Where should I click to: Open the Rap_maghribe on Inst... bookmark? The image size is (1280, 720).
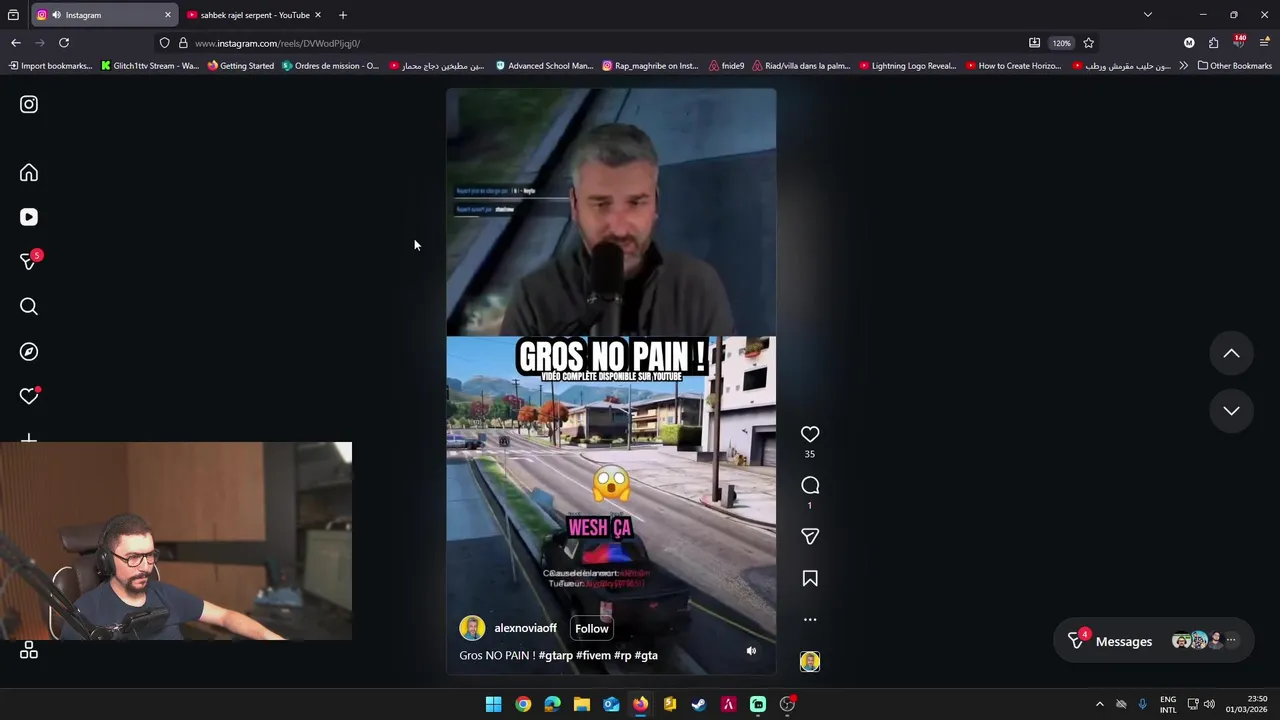click(x=650, y=66)
